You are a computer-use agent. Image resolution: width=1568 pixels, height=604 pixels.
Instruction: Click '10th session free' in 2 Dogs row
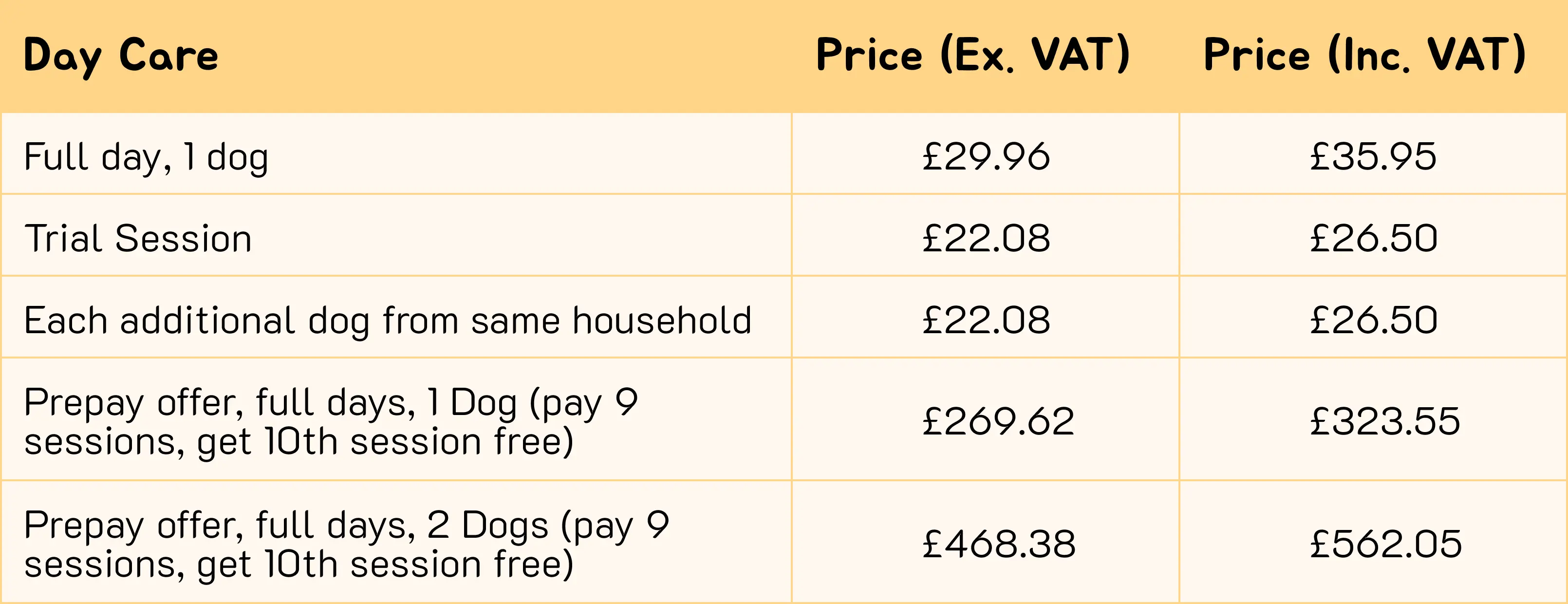point(419,565)
